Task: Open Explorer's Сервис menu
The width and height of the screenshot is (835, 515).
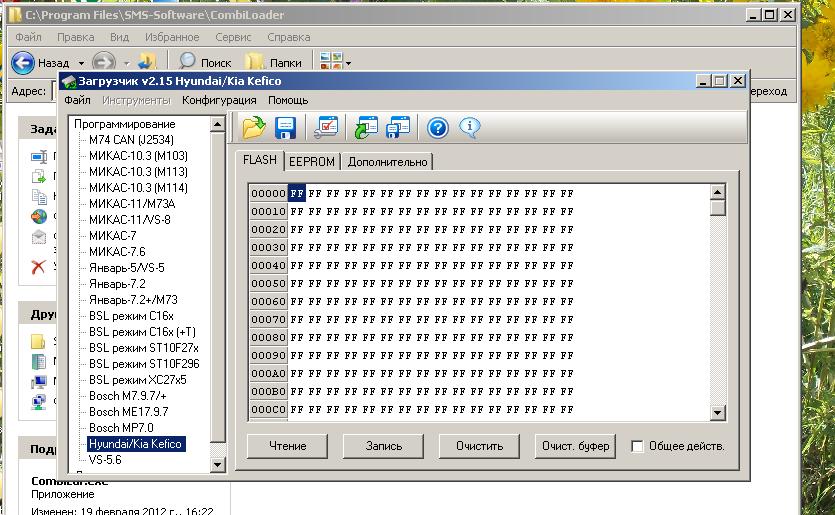Action: [x=233, y=37]
